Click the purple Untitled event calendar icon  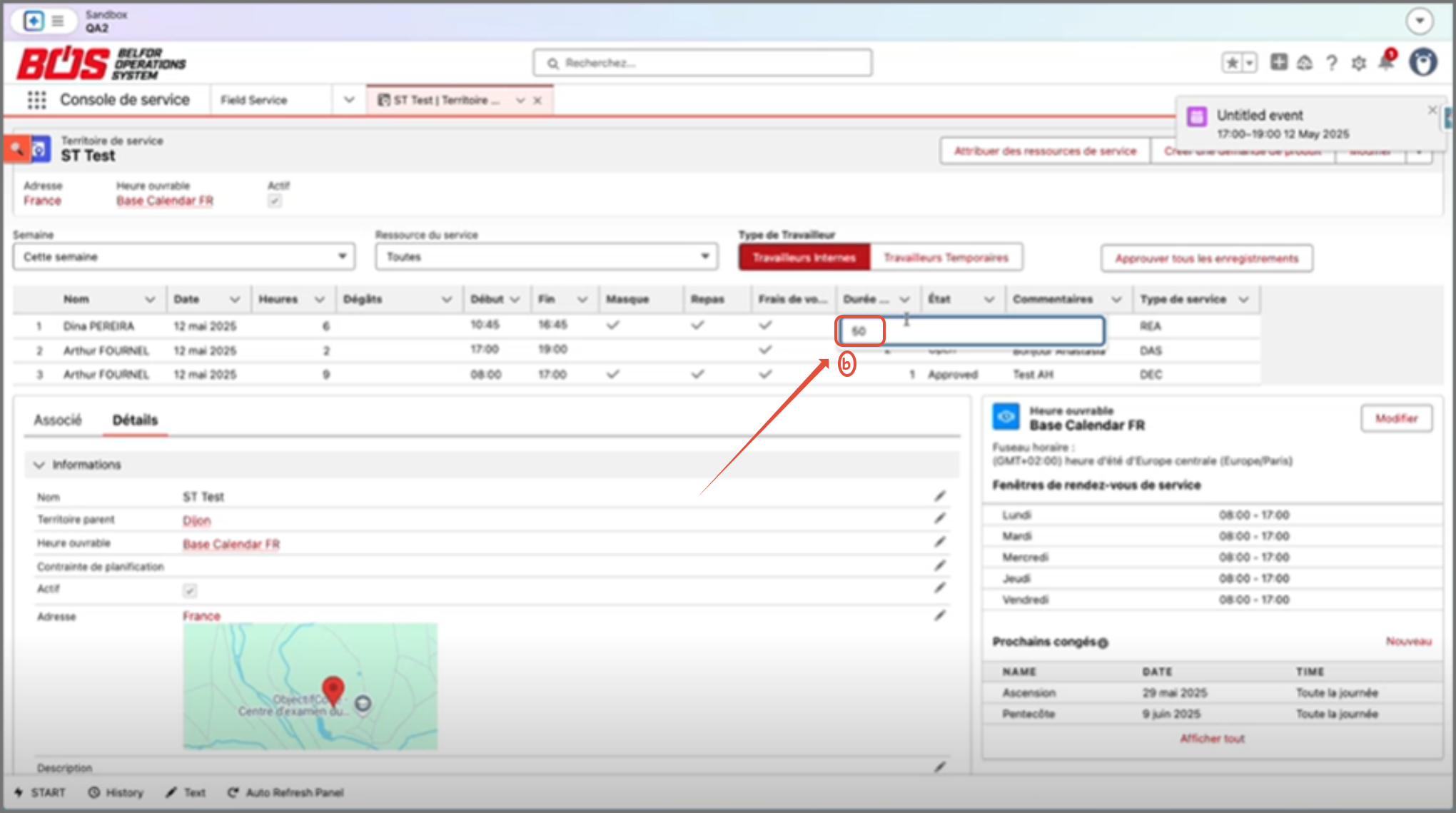[x=1197, y=116]
